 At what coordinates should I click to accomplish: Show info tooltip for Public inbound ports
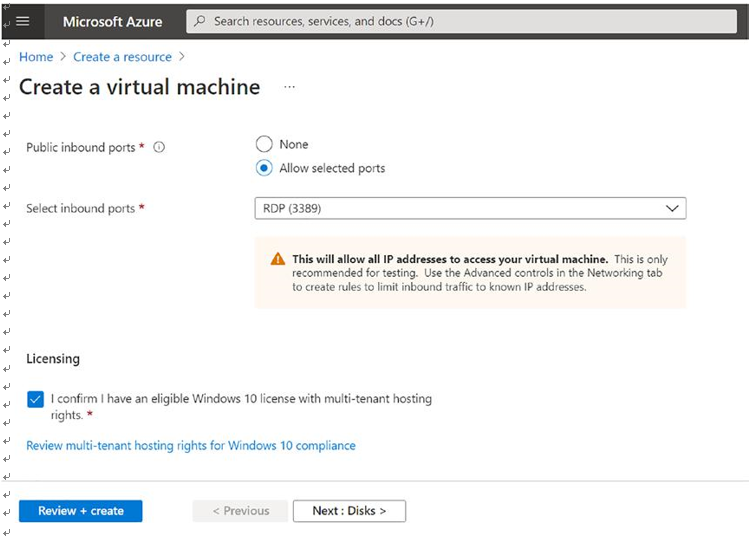tap(159, 147)
